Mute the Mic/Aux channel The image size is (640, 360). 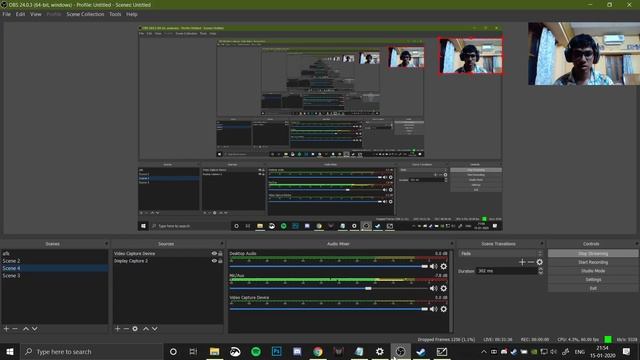pos(433,289)
